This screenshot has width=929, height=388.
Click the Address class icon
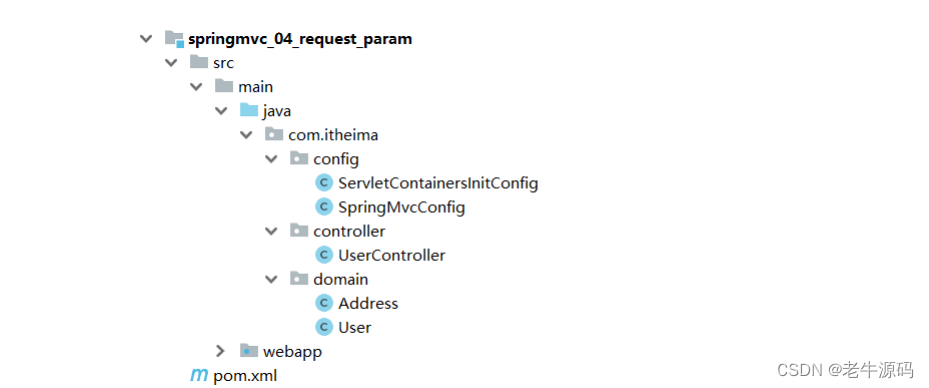[x=323, y=303]
